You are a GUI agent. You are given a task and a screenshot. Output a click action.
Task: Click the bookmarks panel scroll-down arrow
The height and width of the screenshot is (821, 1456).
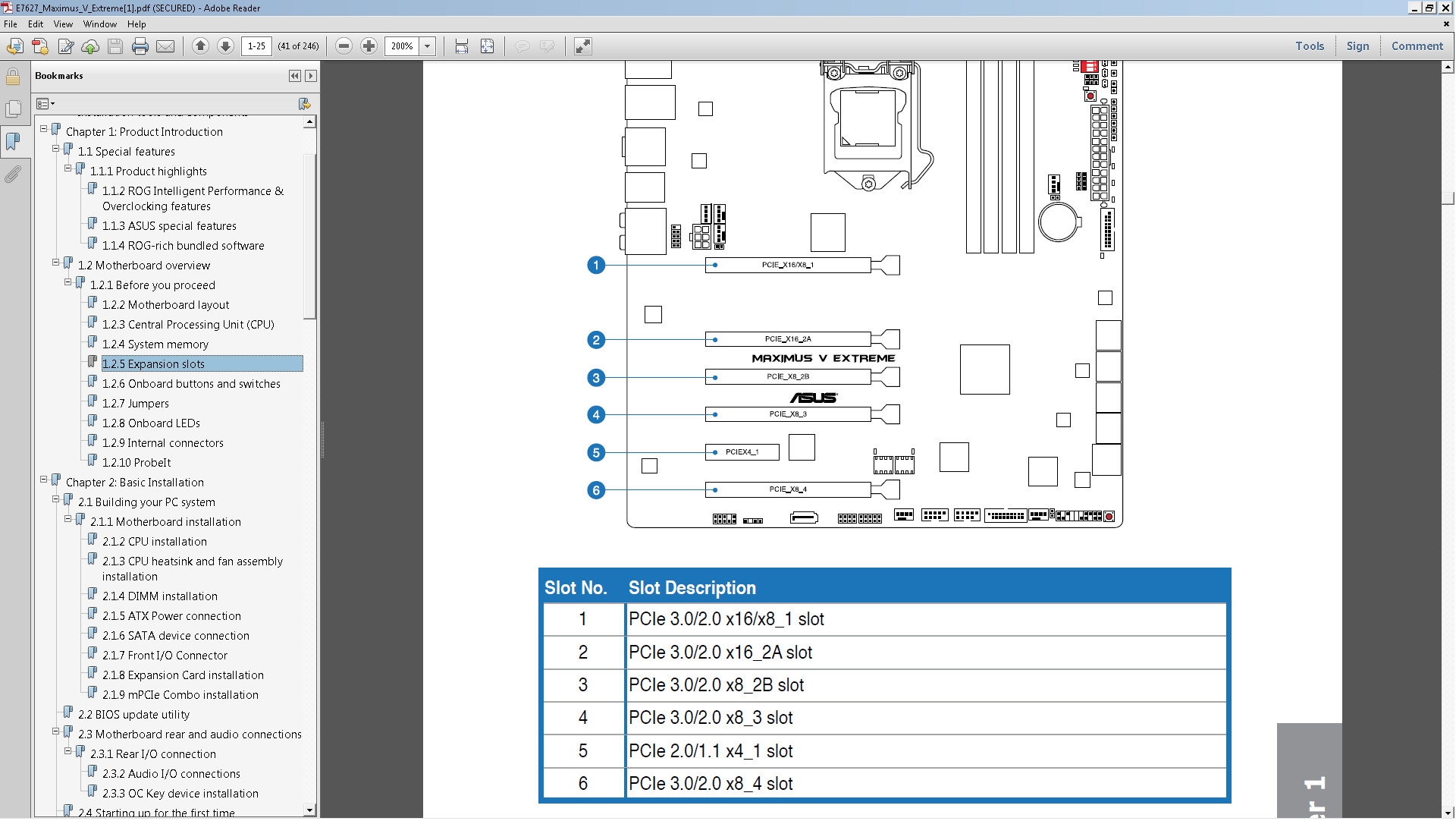click(x=309, y=811)
